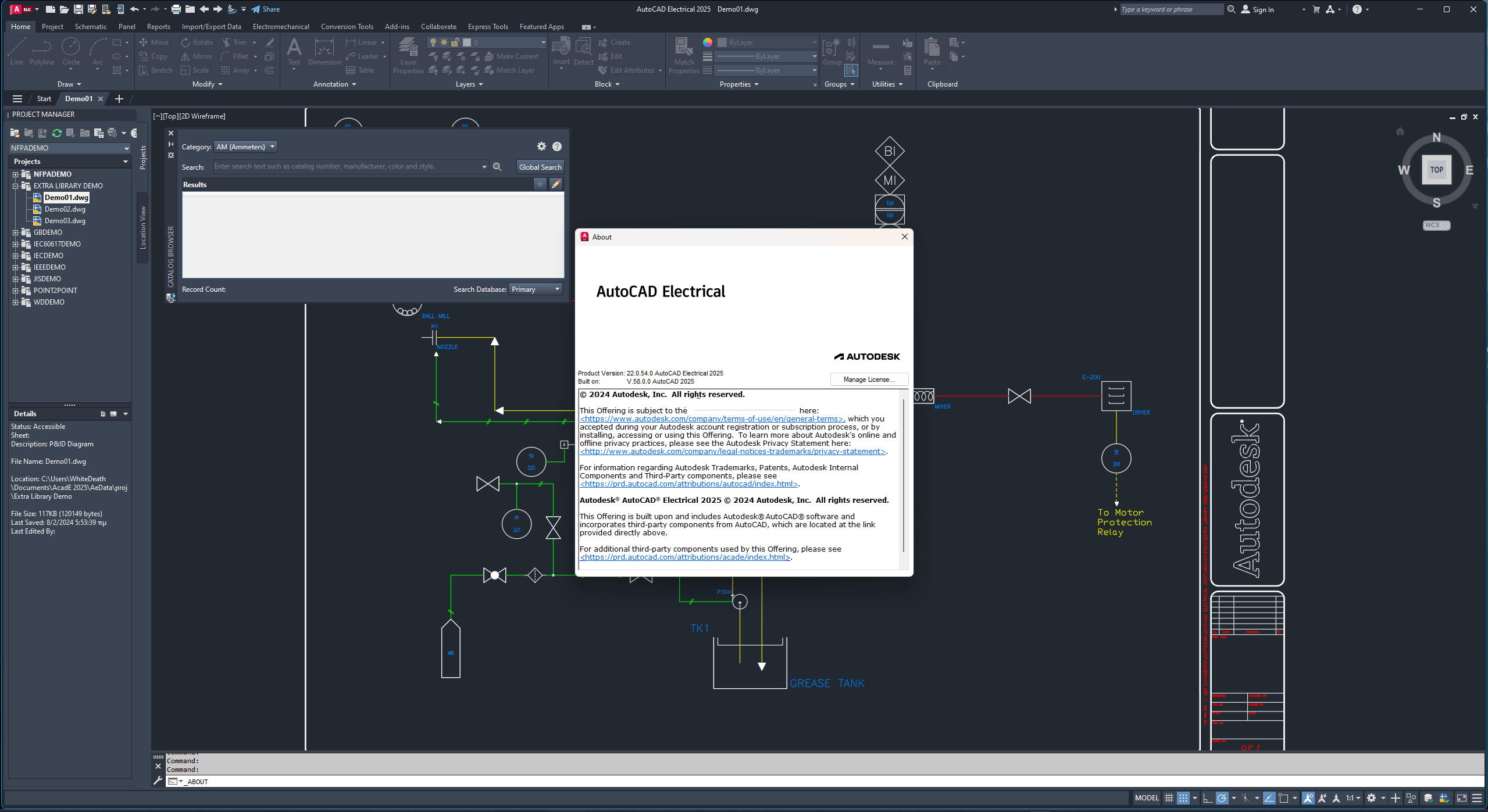
Task: Open the Search Database Primary dropdown
Action: [535, 289]
